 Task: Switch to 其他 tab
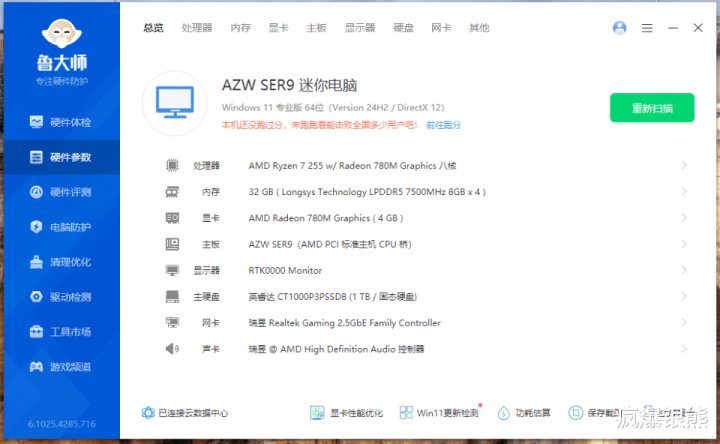(479, 28)
